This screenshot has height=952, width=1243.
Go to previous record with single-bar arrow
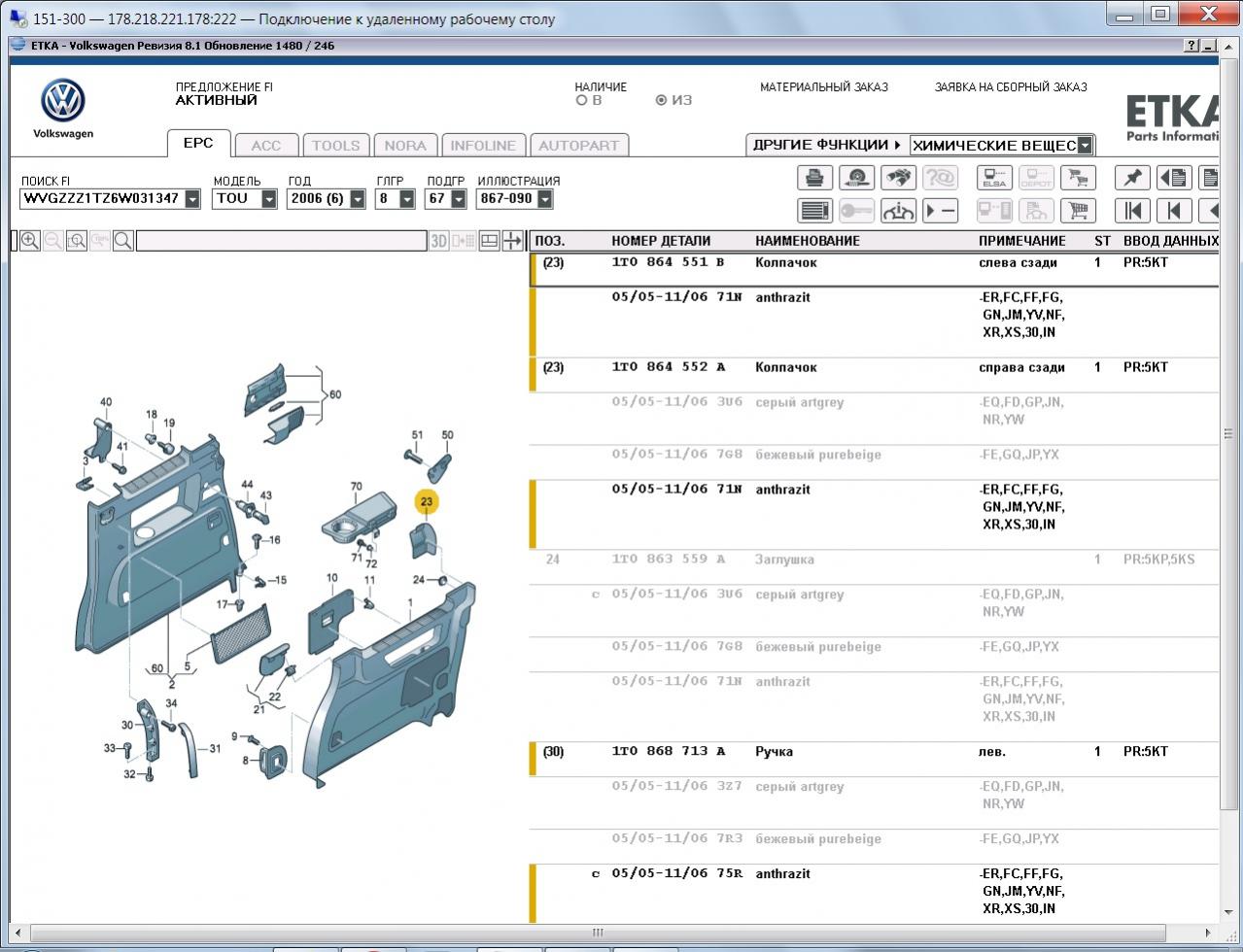[x=1174, y=210]
